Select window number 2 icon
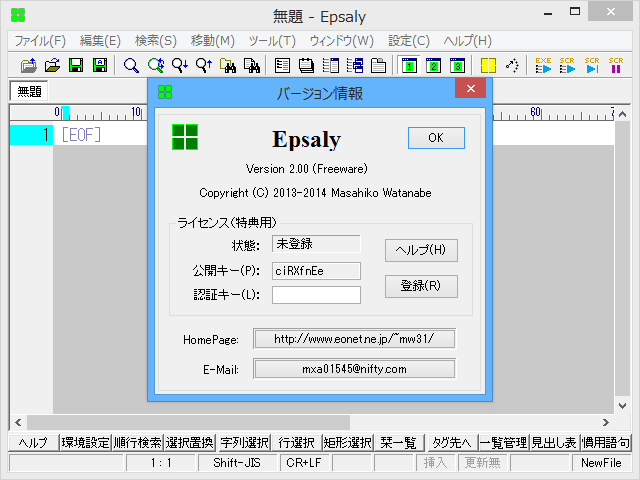 (433, 65)
